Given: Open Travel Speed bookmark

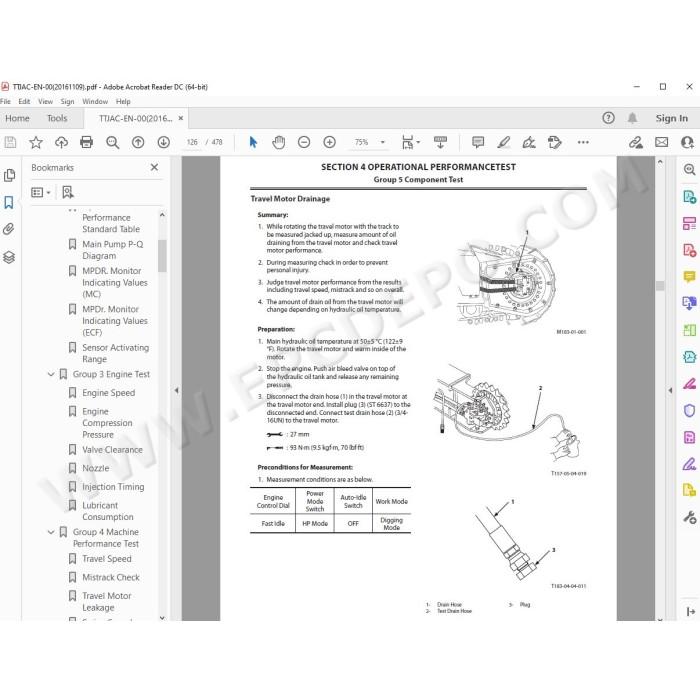Looking at the screenshot, I should tap(107, 559).
